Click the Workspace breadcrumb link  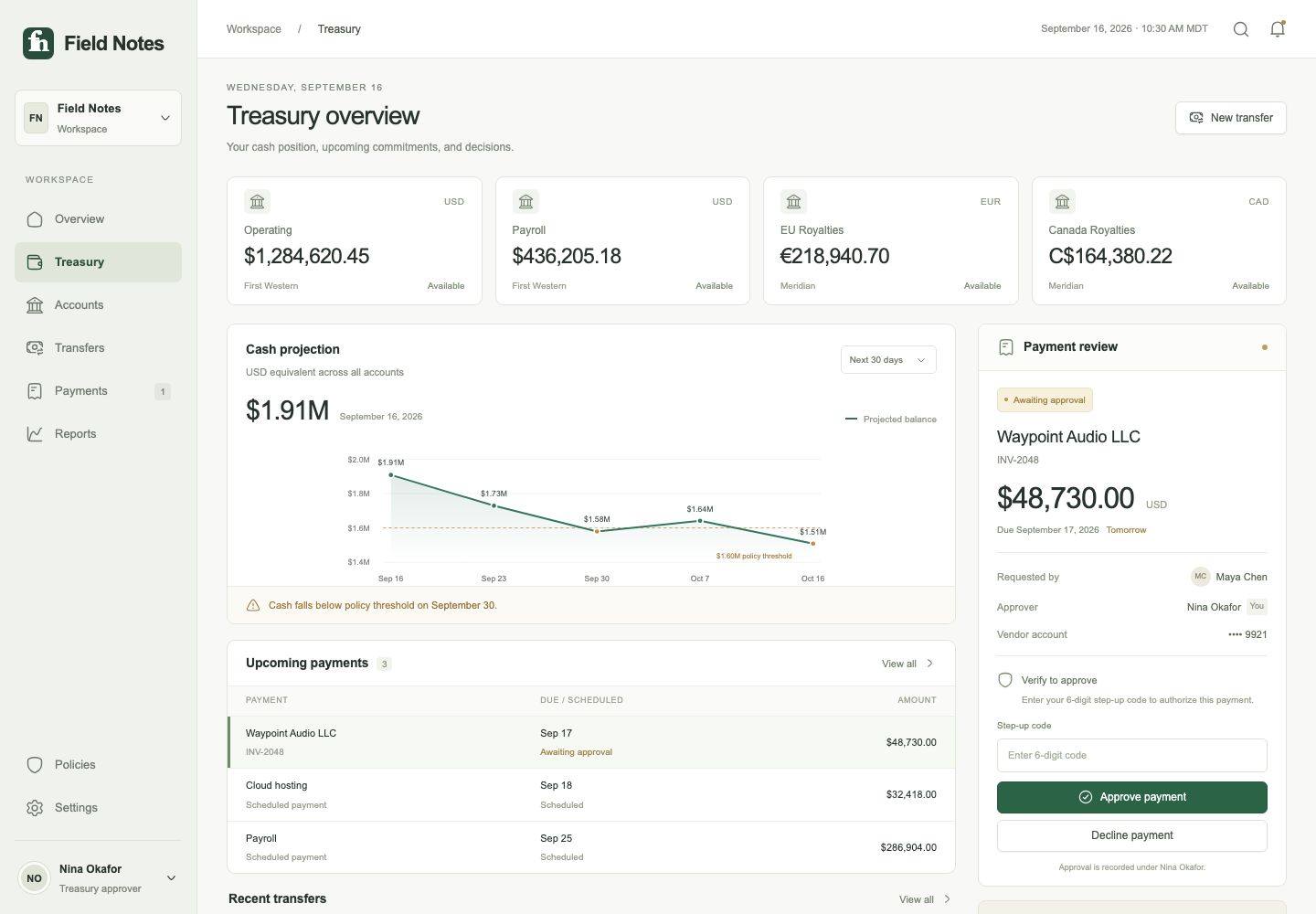254,29
